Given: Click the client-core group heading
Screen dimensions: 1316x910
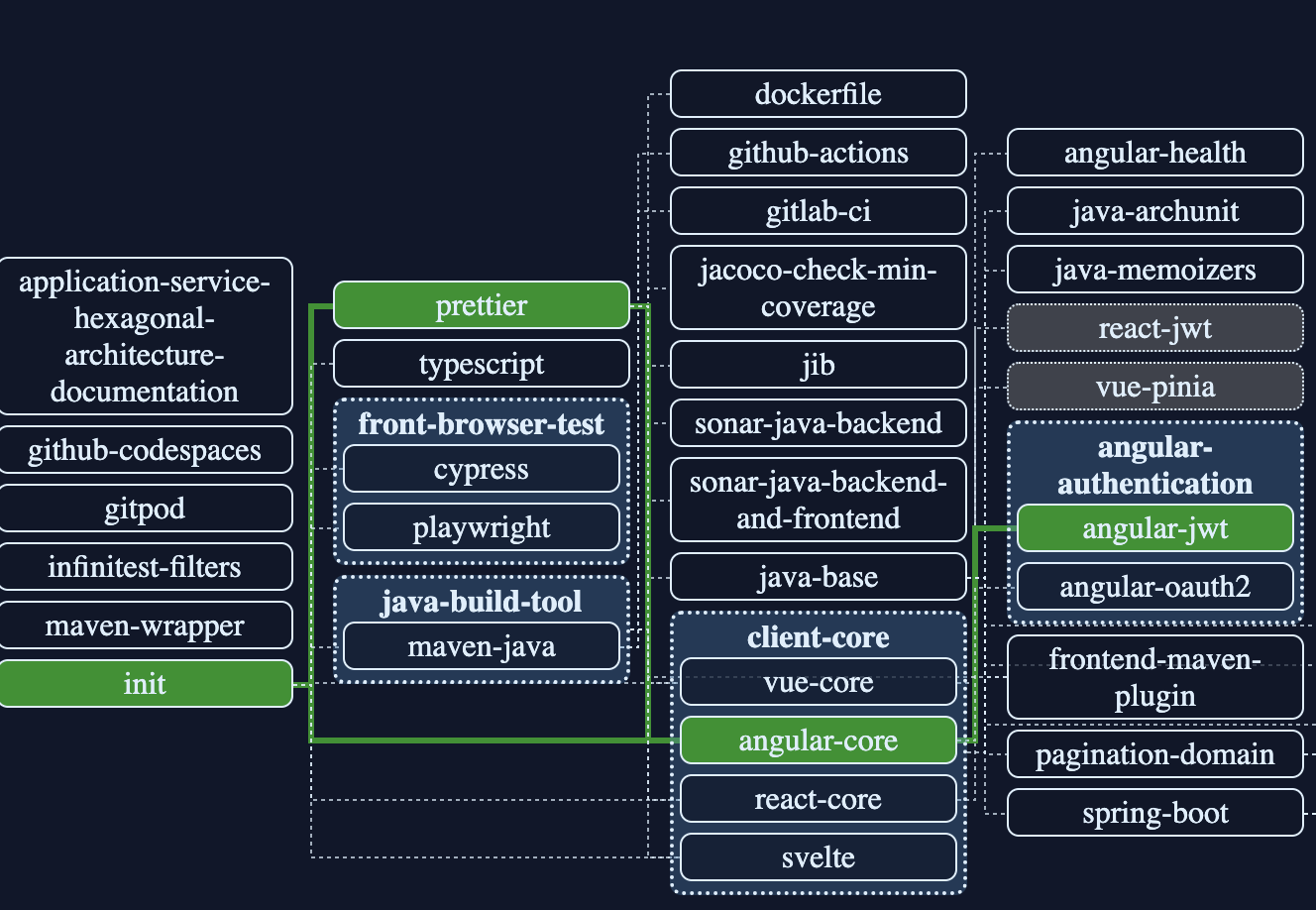Looking at the screenshot, I should click(x=818, y=636).
